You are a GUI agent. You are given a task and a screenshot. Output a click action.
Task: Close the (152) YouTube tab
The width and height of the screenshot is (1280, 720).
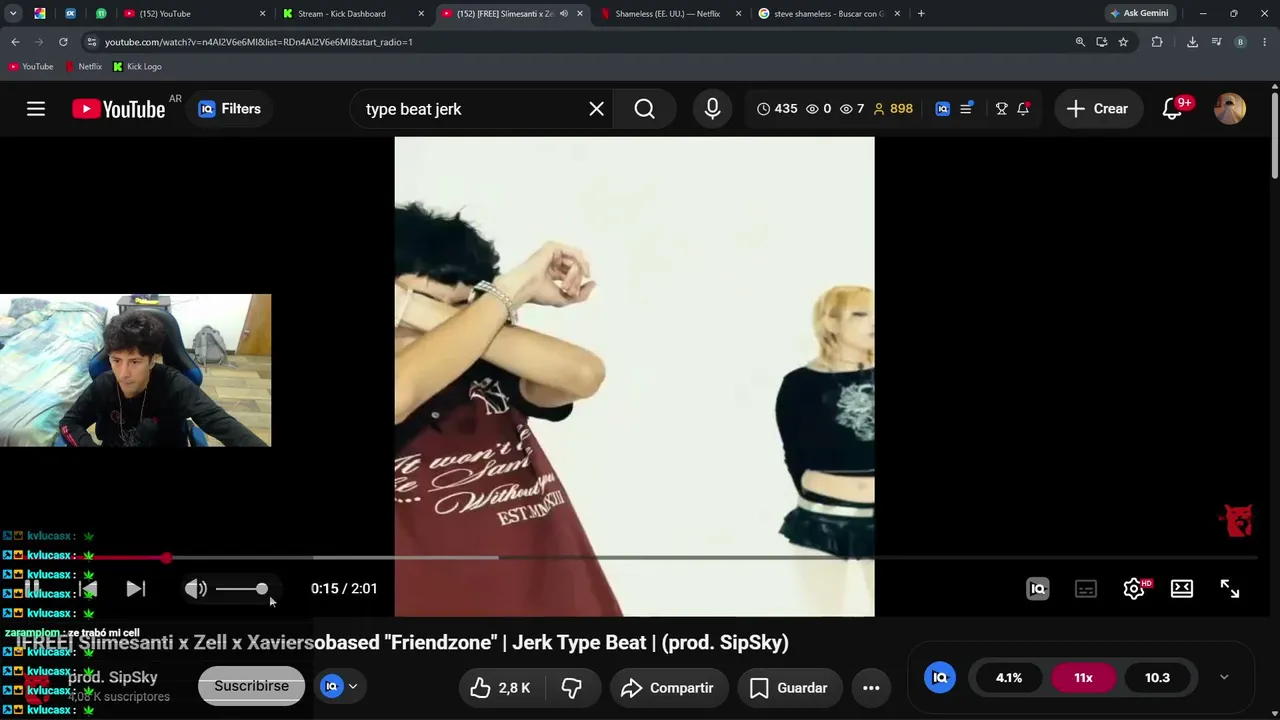pos(262,14)
